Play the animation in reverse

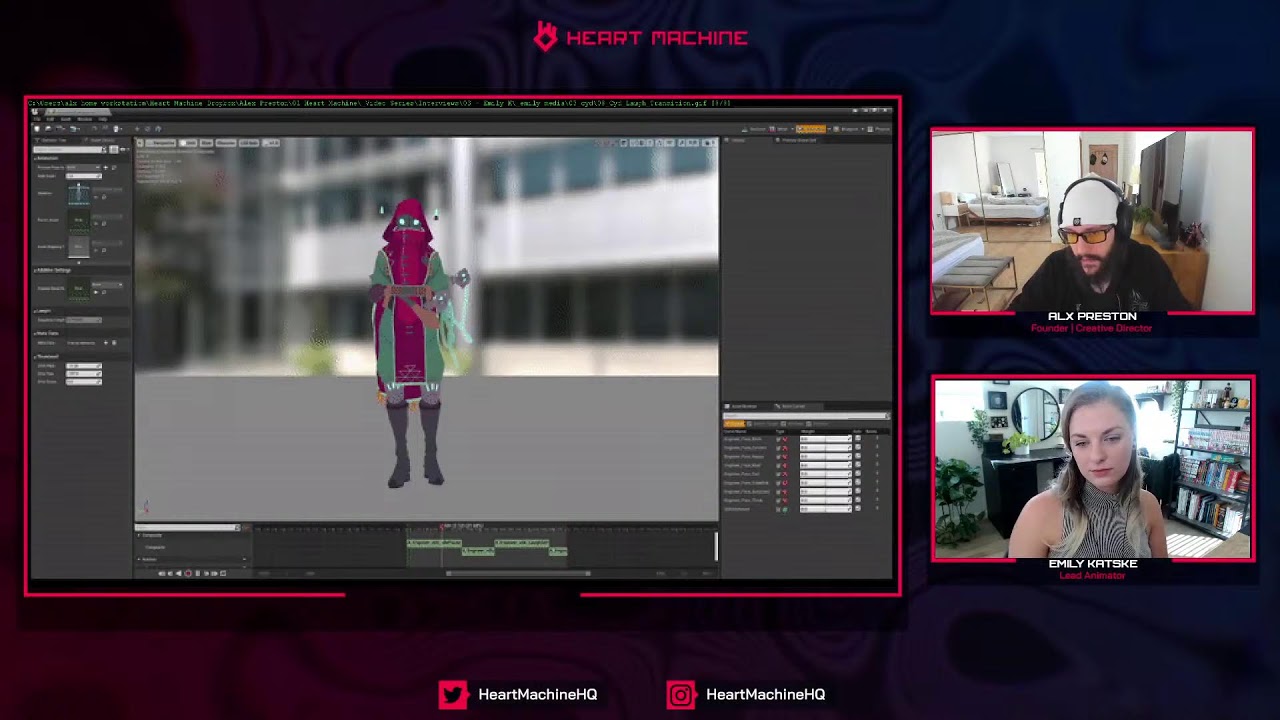click(178, 573)
